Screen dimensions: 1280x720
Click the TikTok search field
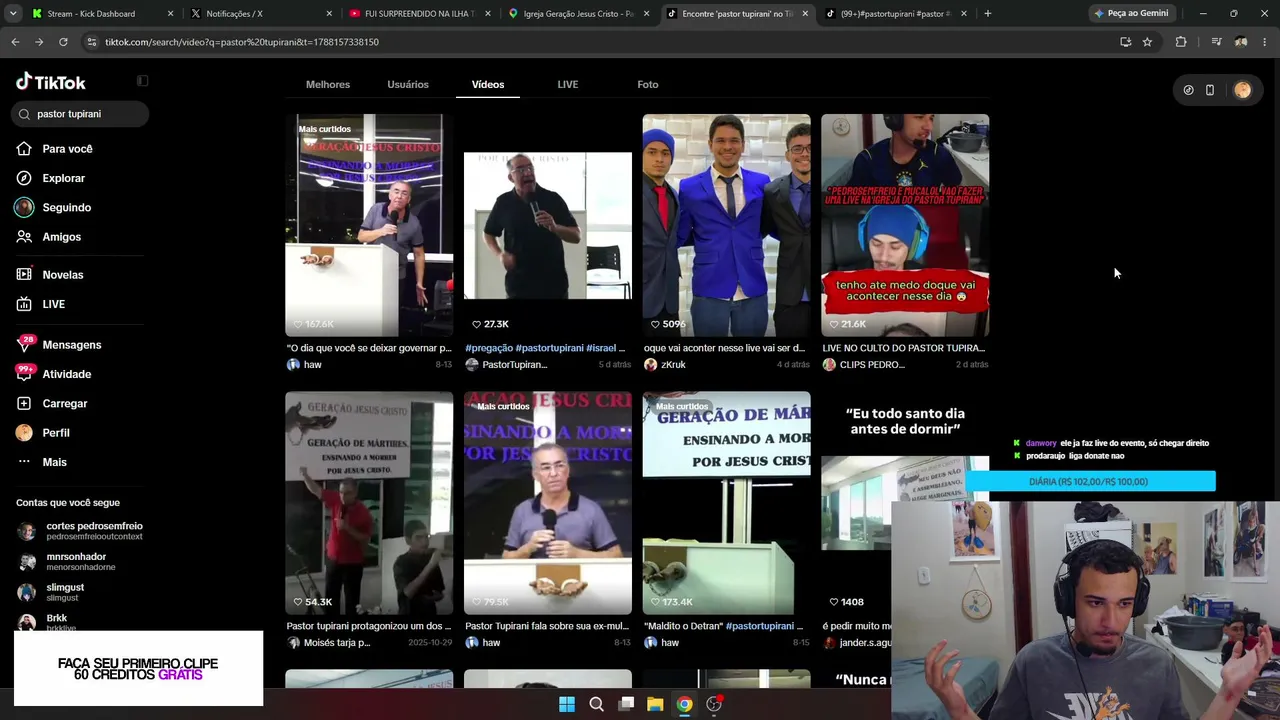(81, 114)
